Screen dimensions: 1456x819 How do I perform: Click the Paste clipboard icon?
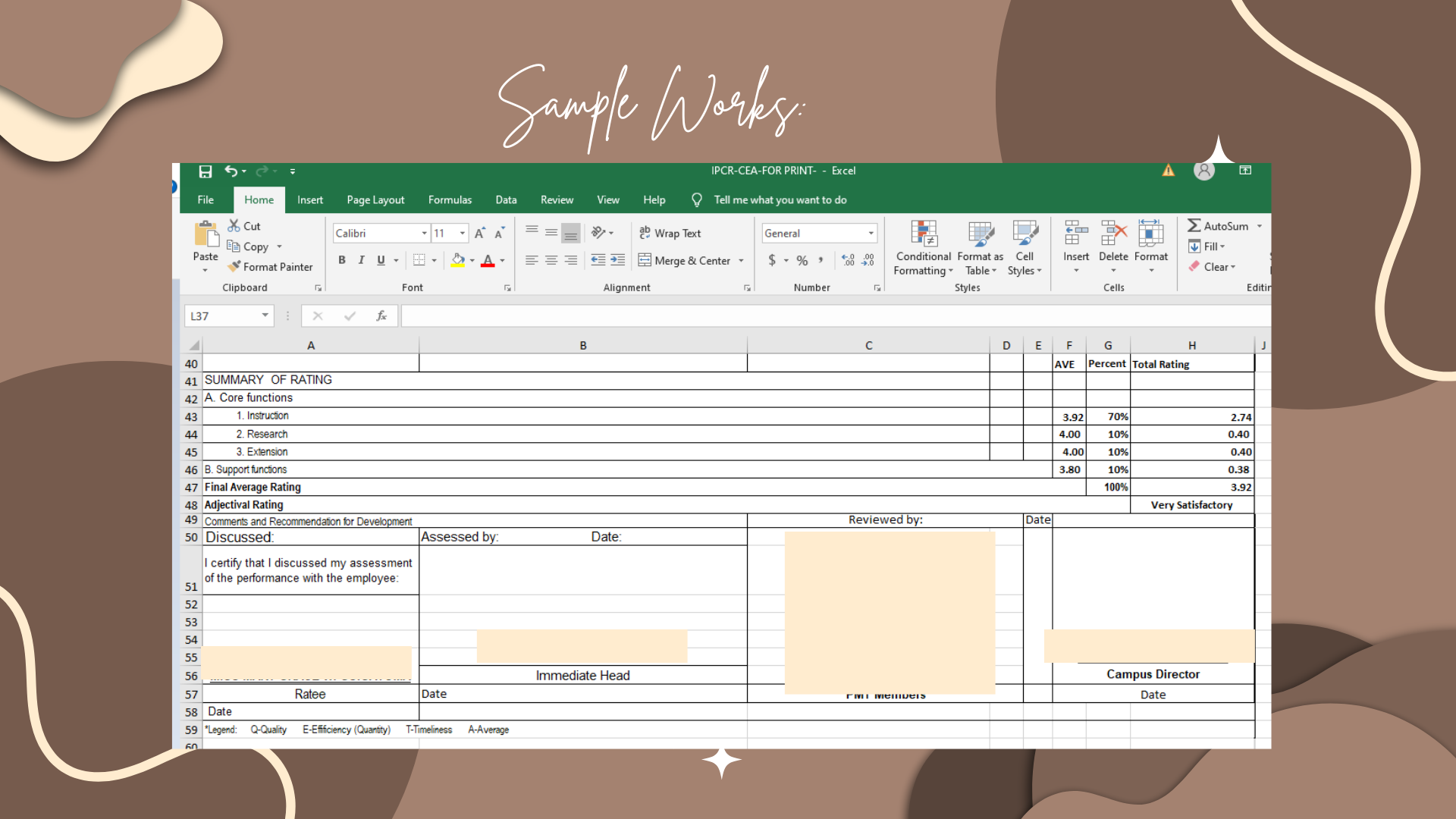[x=206, y=234]
